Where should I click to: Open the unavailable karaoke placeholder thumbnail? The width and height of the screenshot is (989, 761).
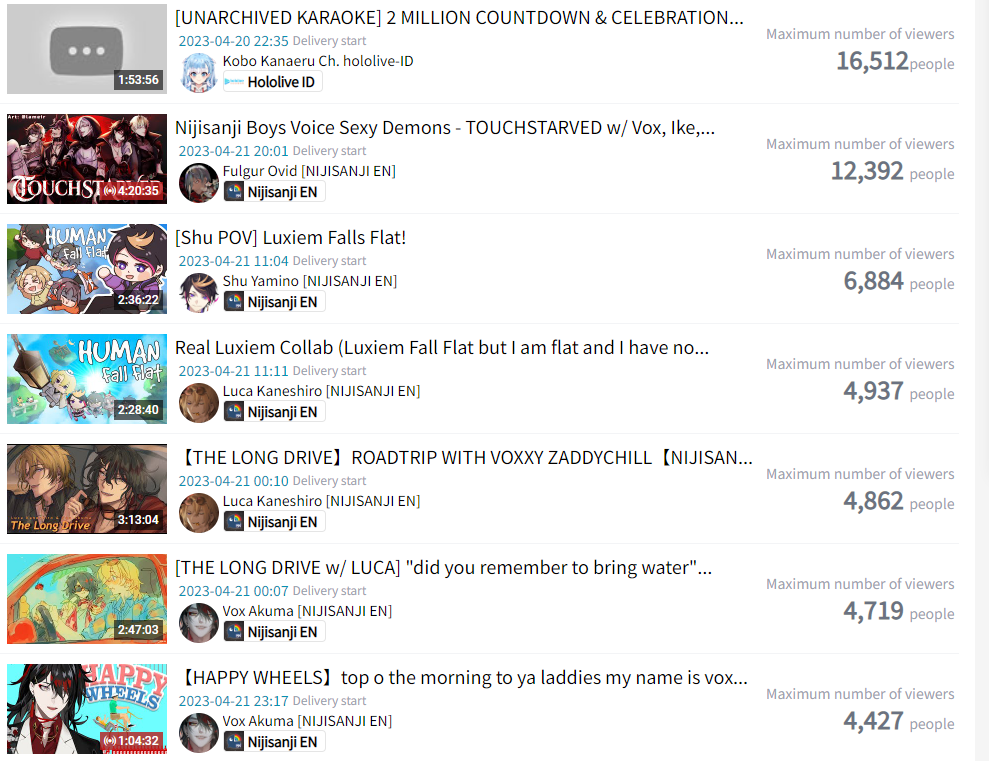pyautogui.click(x=87, y=49)
